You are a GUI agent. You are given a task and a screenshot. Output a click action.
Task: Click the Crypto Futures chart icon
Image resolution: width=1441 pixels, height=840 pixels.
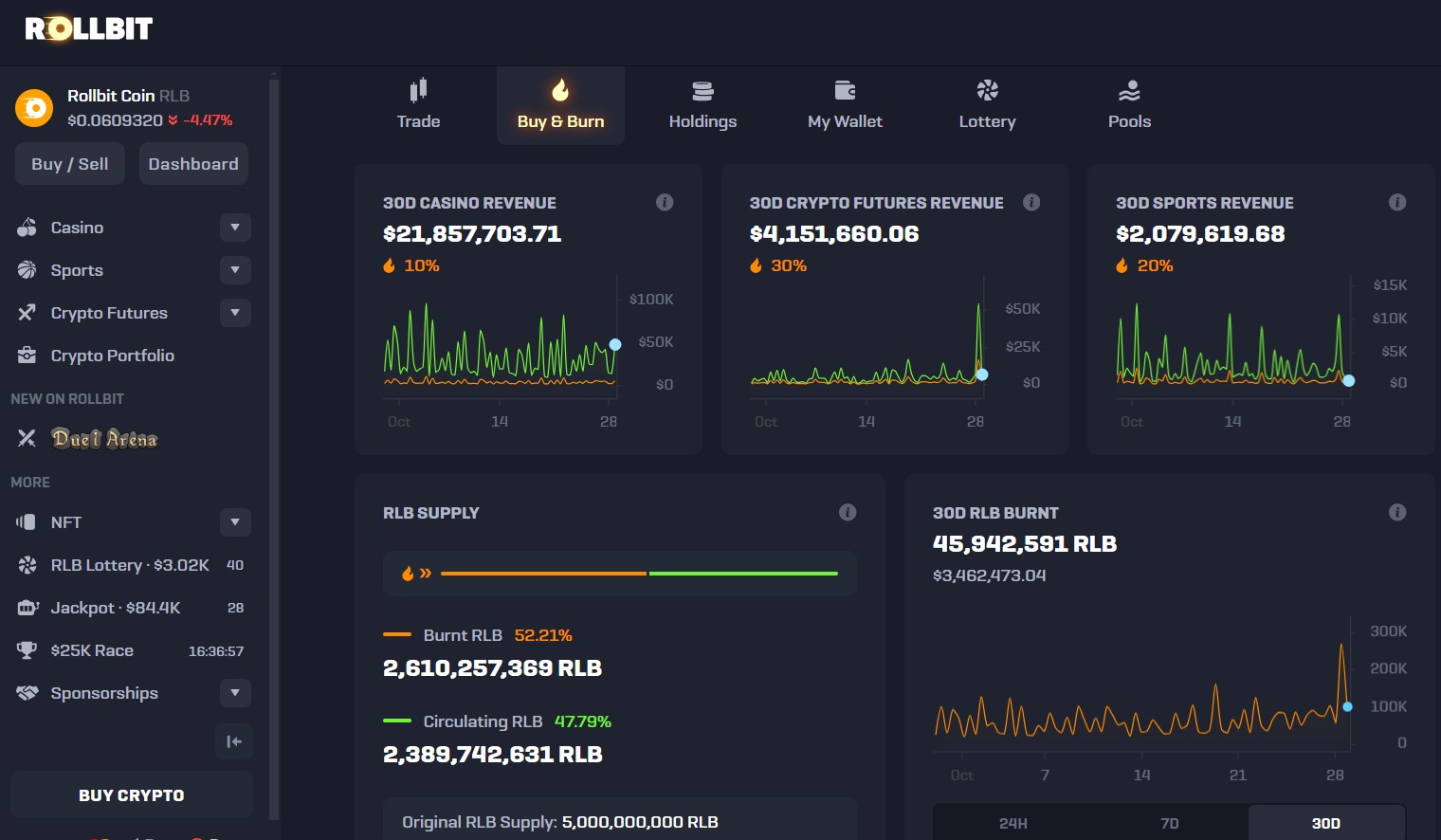pyautogui.click(x=27, y=313)
